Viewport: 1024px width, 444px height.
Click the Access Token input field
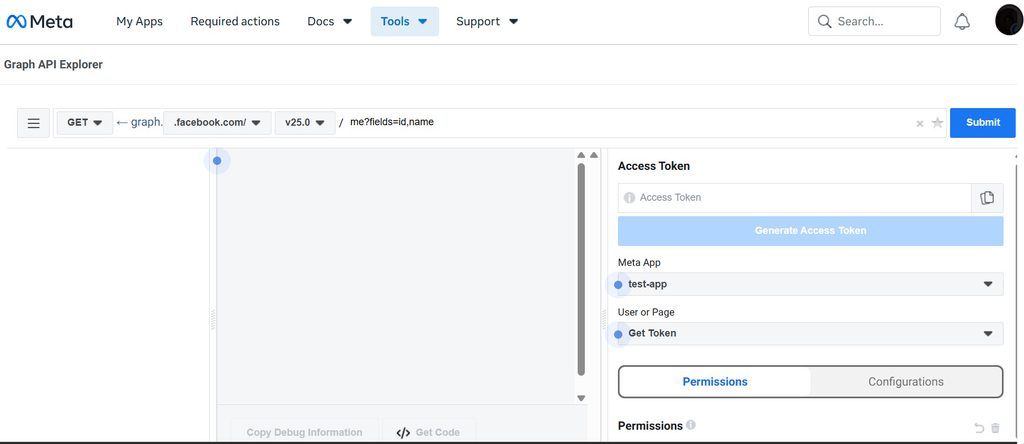(795, 198)
